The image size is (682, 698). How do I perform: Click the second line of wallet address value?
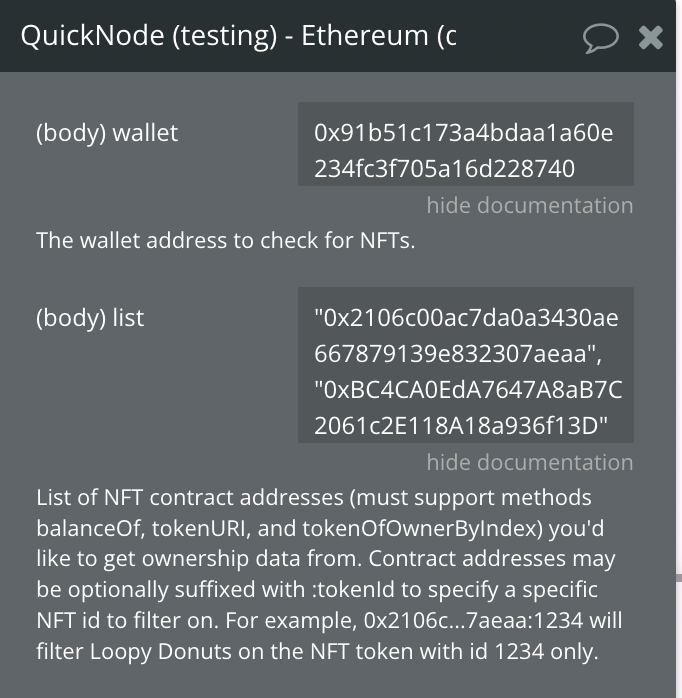pyautogui.click(x=444, y=169)
